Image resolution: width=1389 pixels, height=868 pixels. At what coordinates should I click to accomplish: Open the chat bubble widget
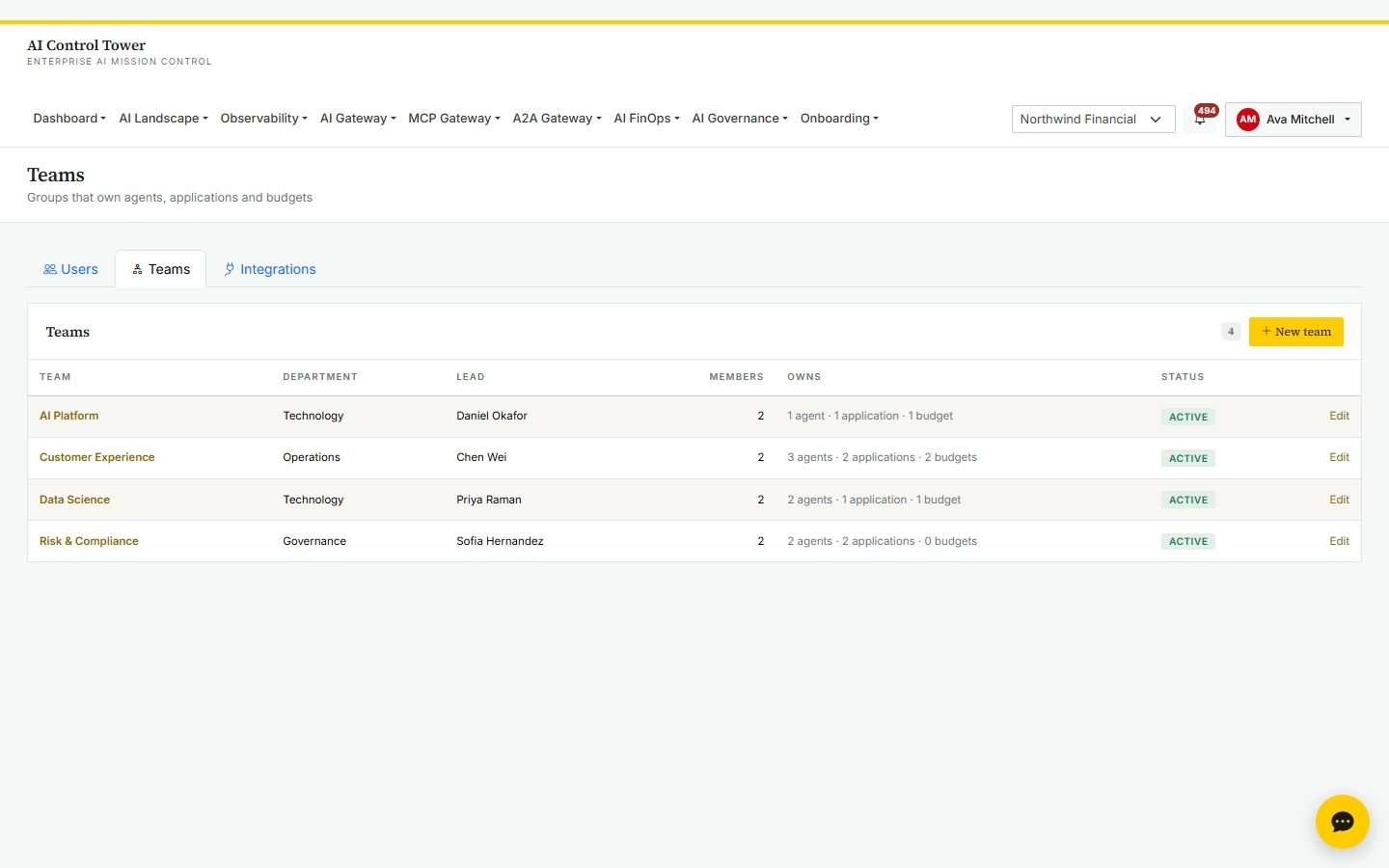pyautogui.click(x=1342, y=822)
